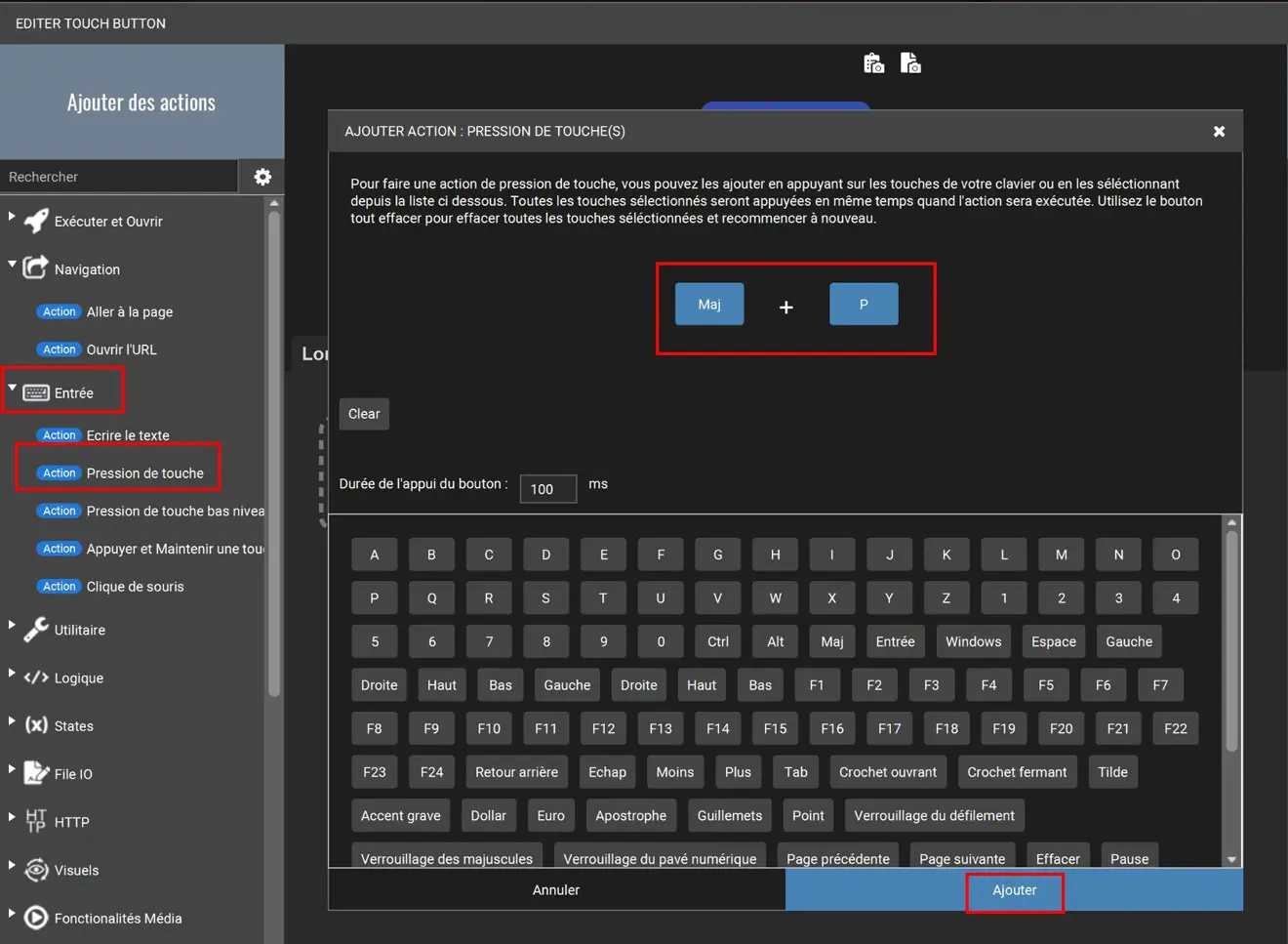Expand the Fonctionalités Média category arrow

[12, 913]
